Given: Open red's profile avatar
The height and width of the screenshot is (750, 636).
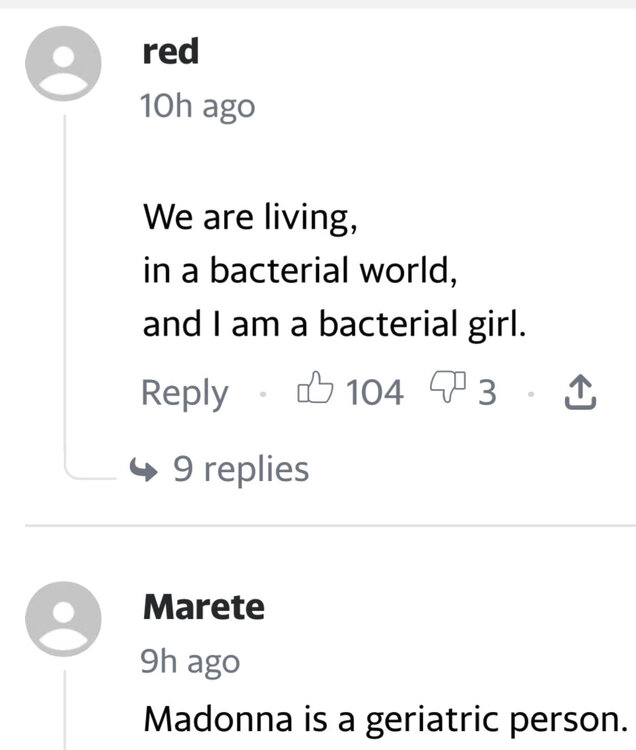Looking at the screenshot, I should (x=65, y=62).
